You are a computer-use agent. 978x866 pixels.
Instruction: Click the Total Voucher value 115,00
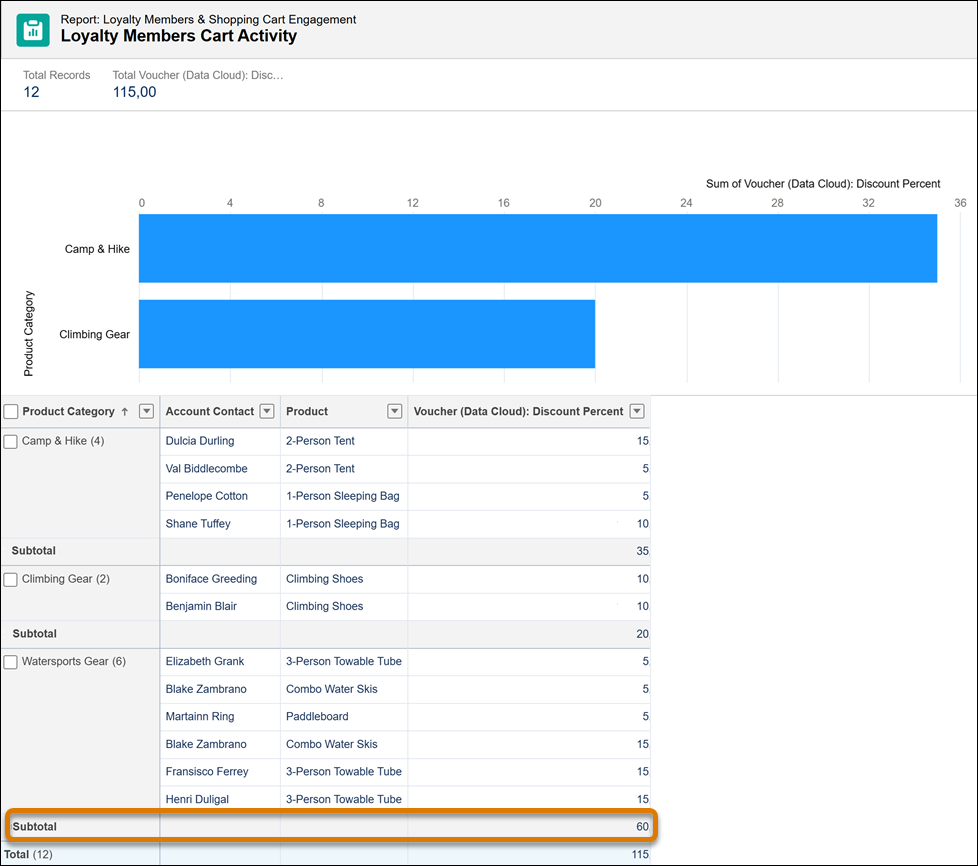point(134,92)
